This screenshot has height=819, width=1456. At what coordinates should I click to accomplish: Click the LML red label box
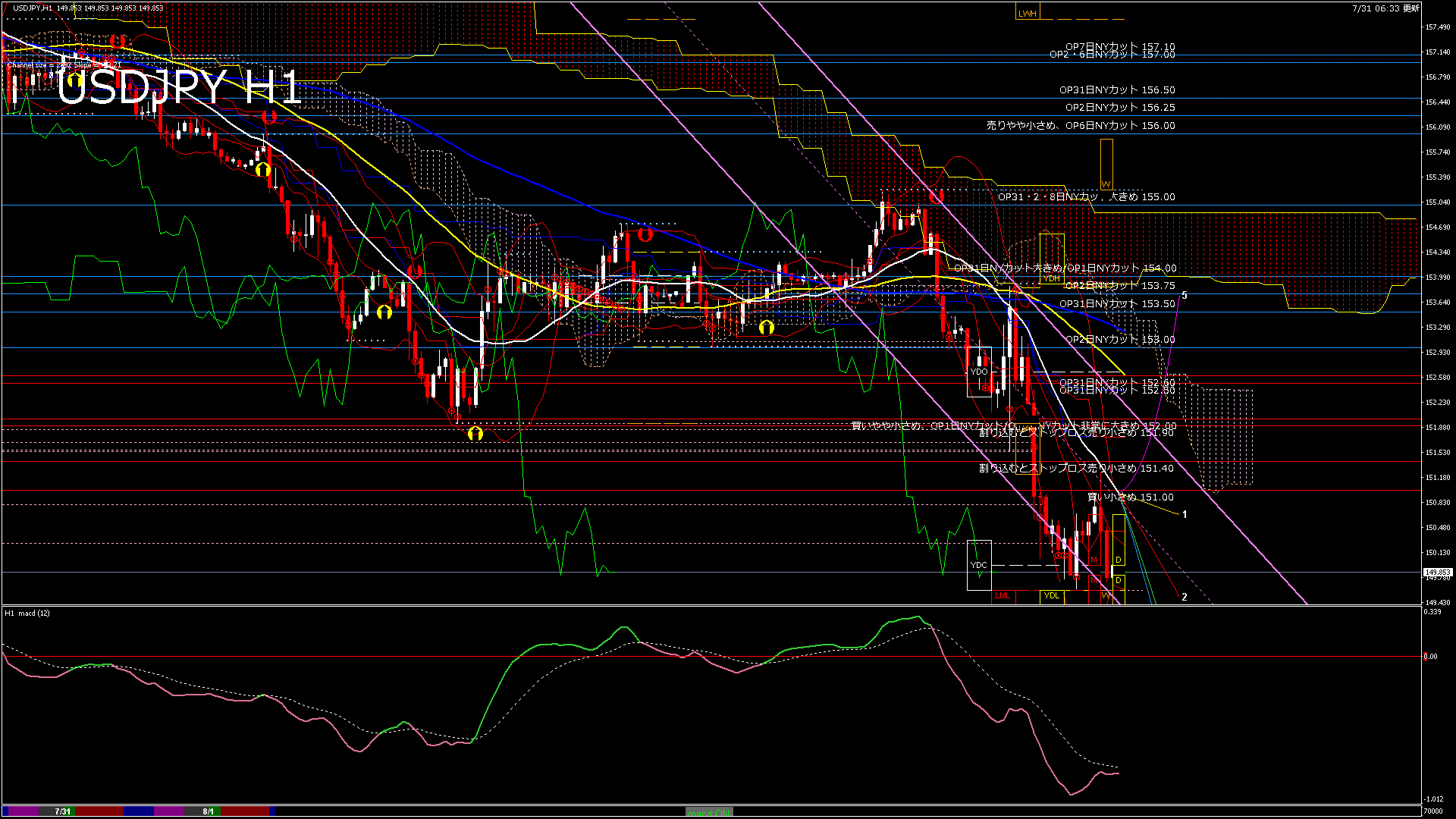(1003, 596)
